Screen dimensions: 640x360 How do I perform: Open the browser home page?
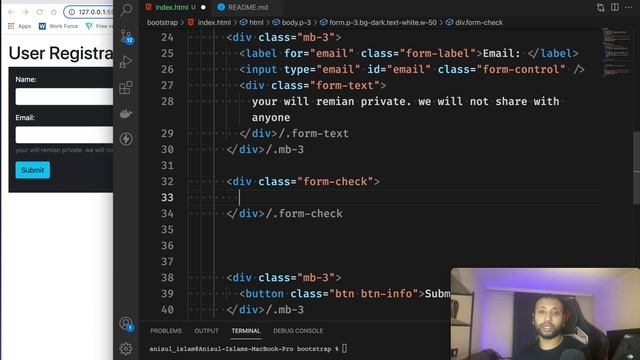(54, 12)
